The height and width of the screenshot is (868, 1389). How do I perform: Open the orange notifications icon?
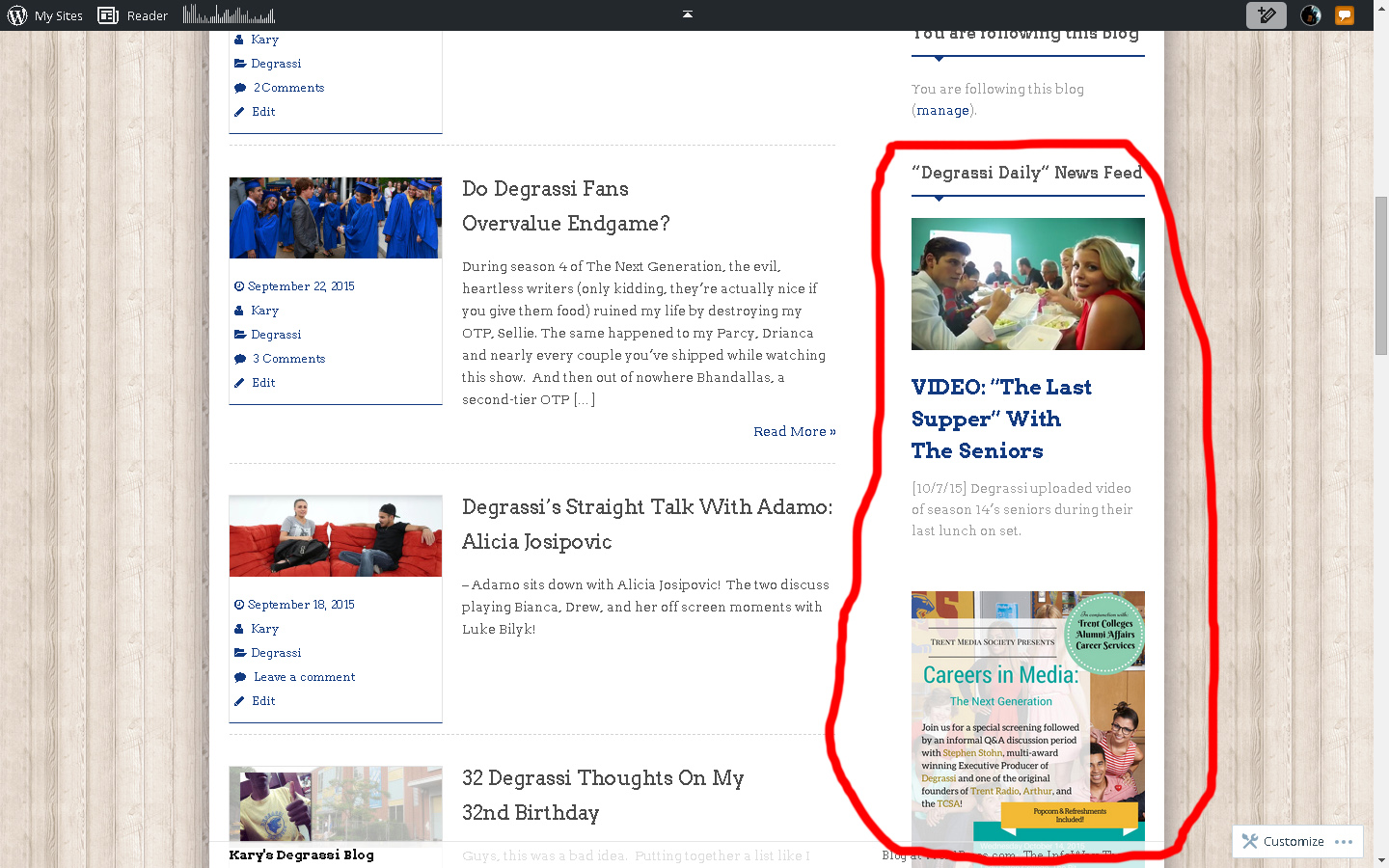[1344, 15]
